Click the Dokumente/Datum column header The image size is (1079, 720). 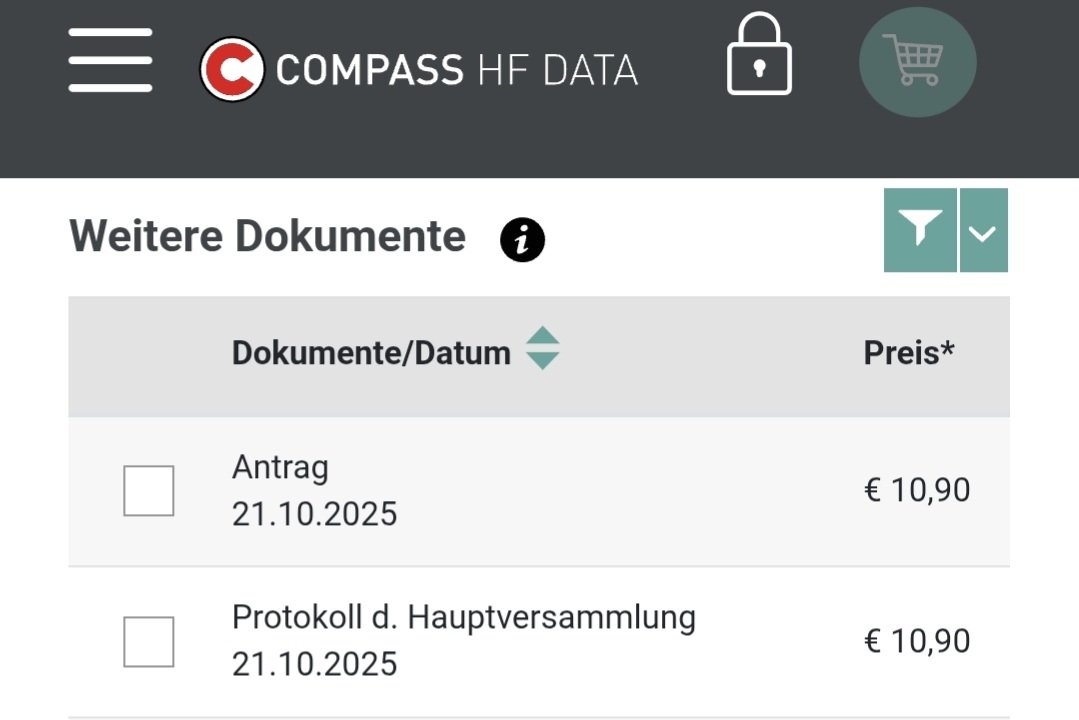click(371, 353)
